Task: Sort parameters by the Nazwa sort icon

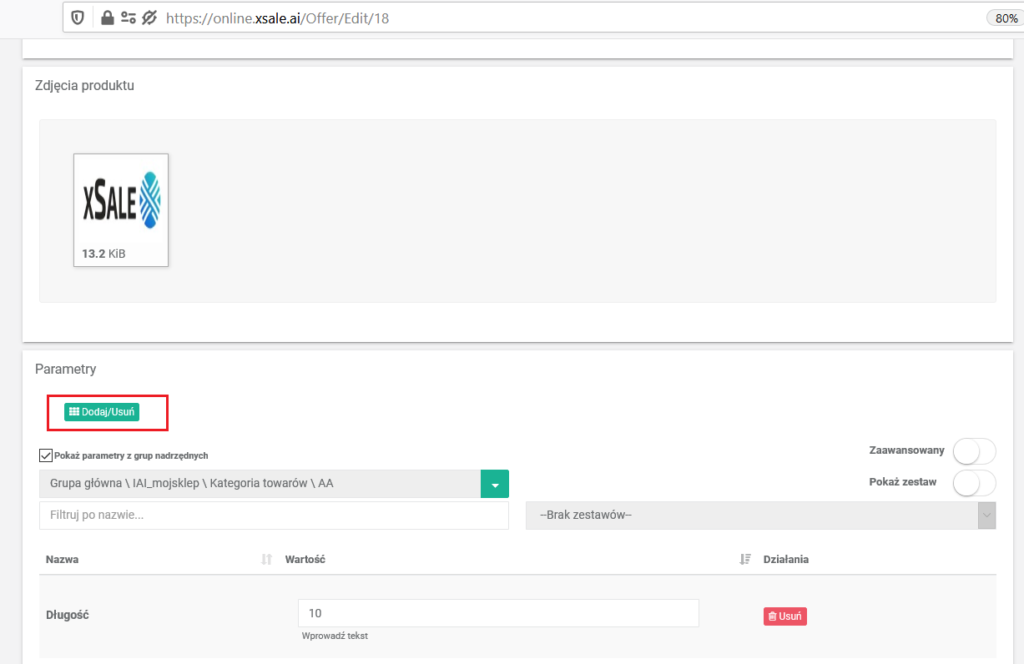Action: [x=266, y=560]
